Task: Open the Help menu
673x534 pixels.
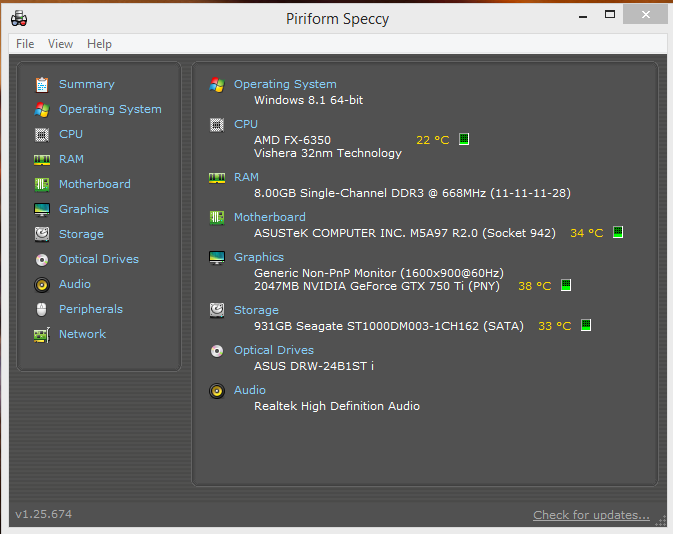Action: (99, 44)
